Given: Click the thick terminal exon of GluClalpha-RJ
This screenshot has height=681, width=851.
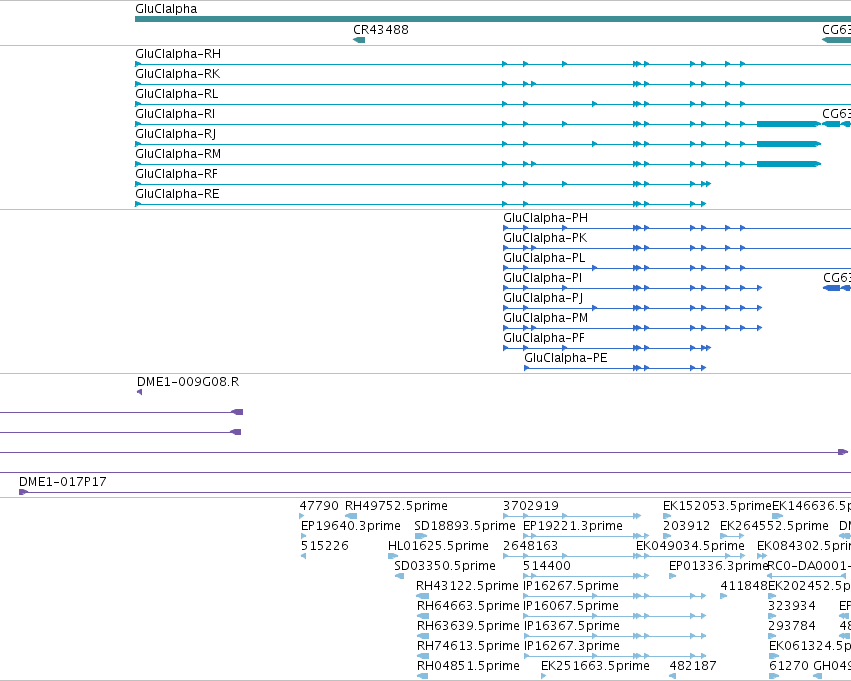Looking at the screenshot, I should tap(789, 144).
